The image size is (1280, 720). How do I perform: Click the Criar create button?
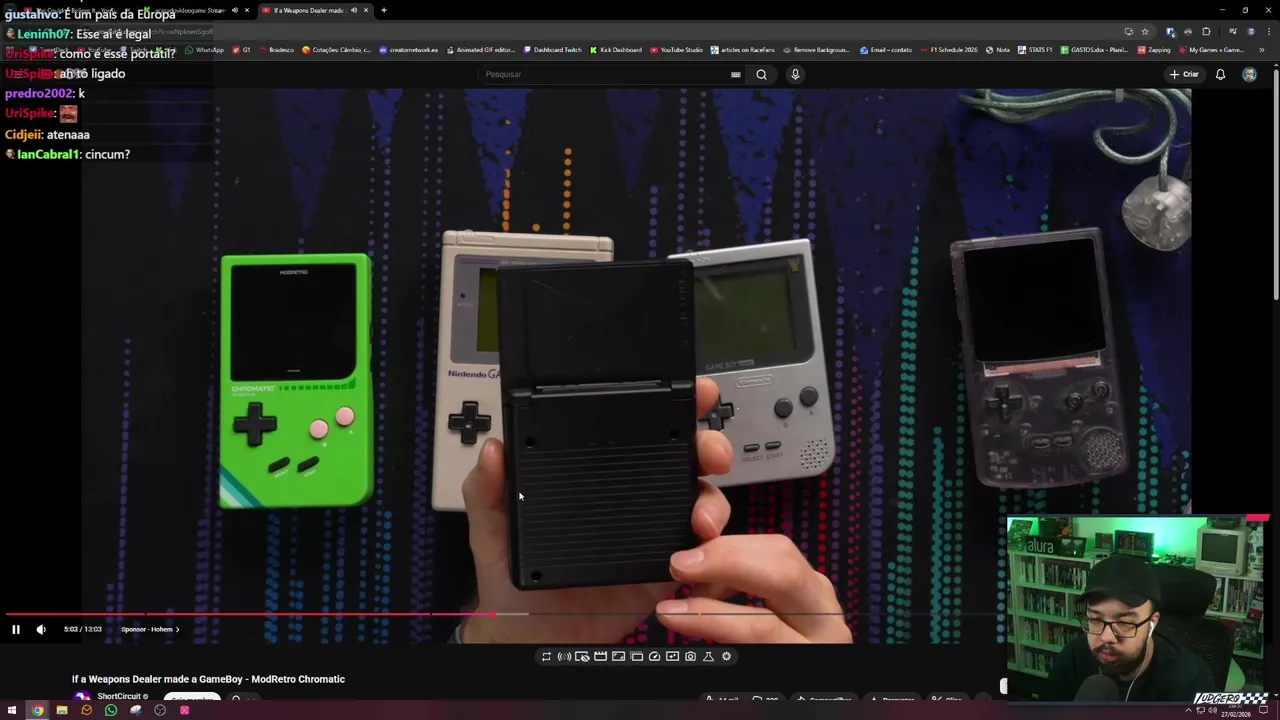[1184, 74]
